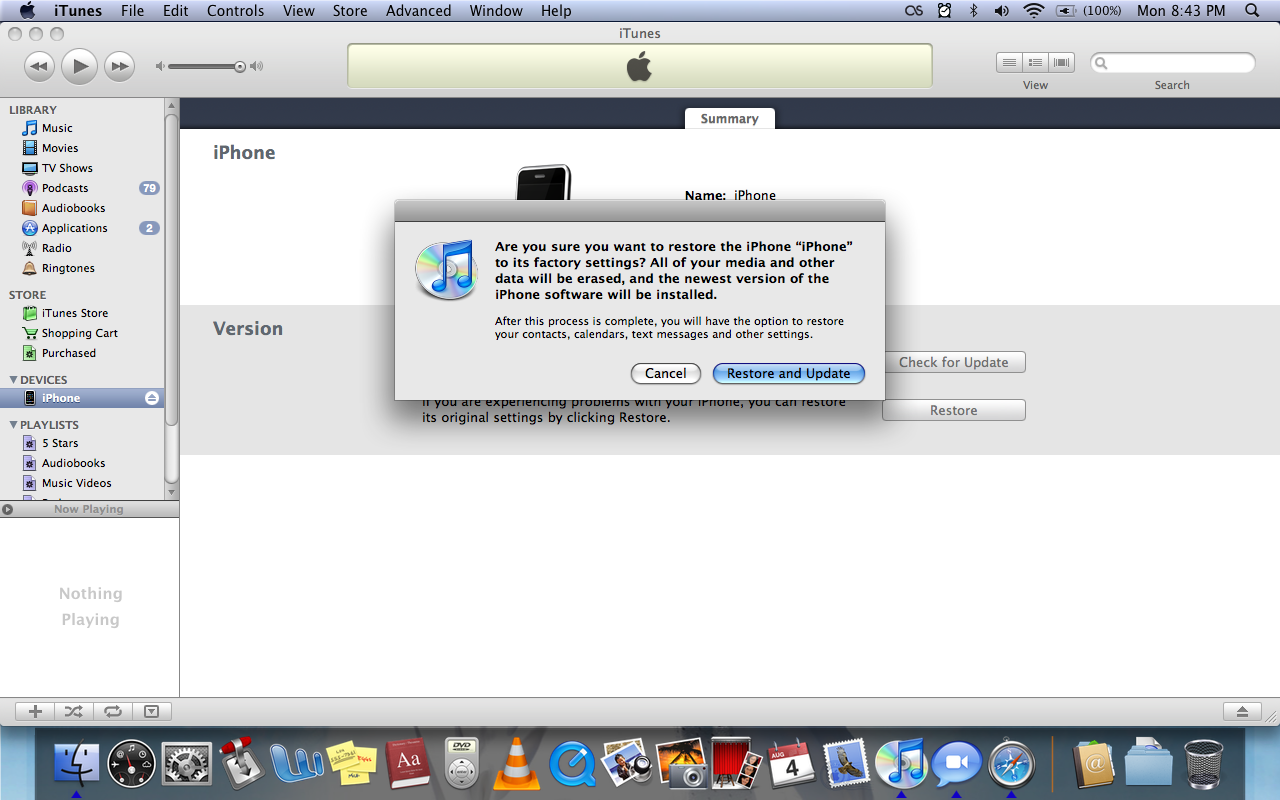Open Dictionary from the Dock

(x=407, y=765)
